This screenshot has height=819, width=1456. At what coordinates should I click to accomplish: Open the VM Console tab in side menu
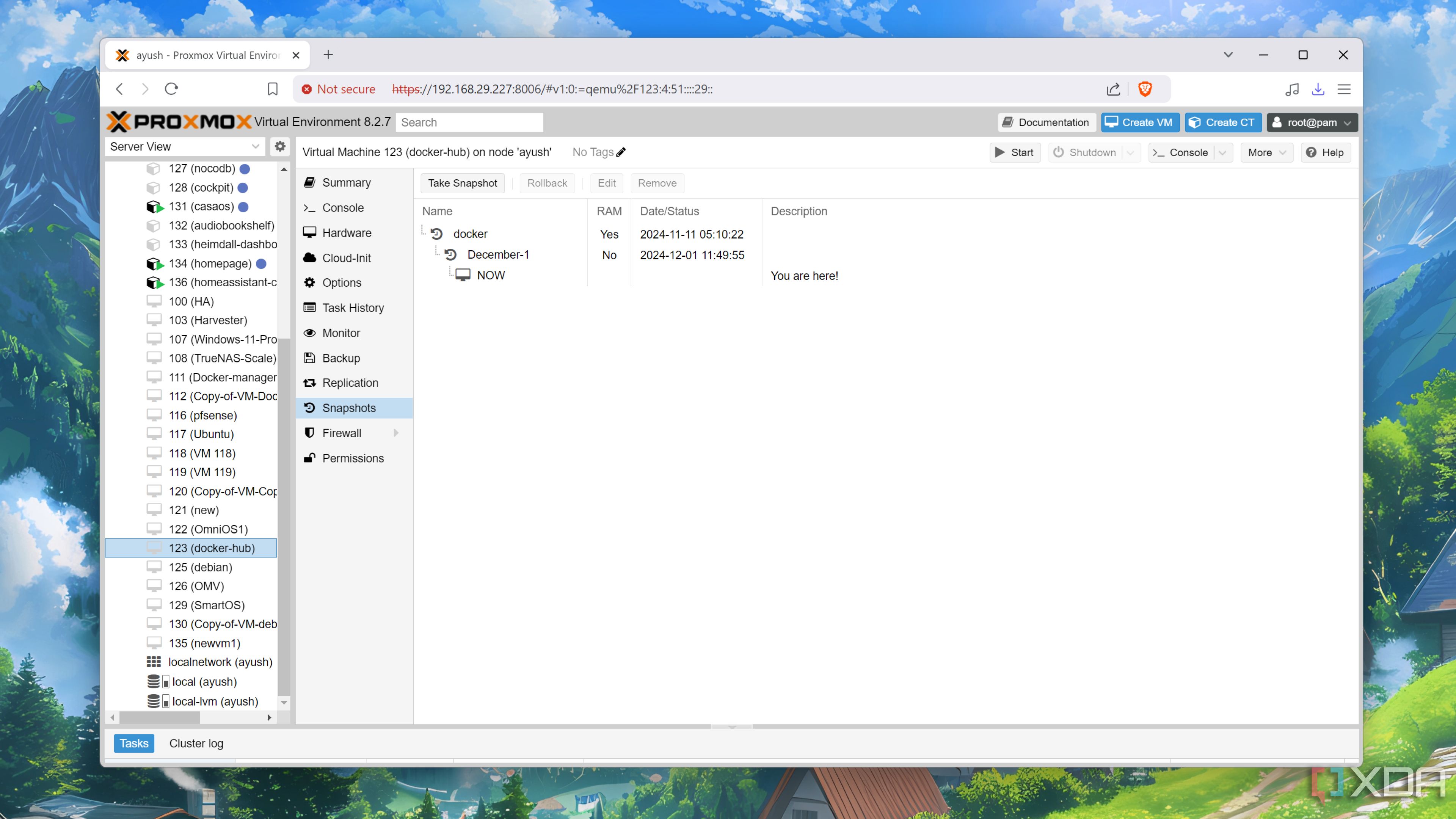coord(354,207)
